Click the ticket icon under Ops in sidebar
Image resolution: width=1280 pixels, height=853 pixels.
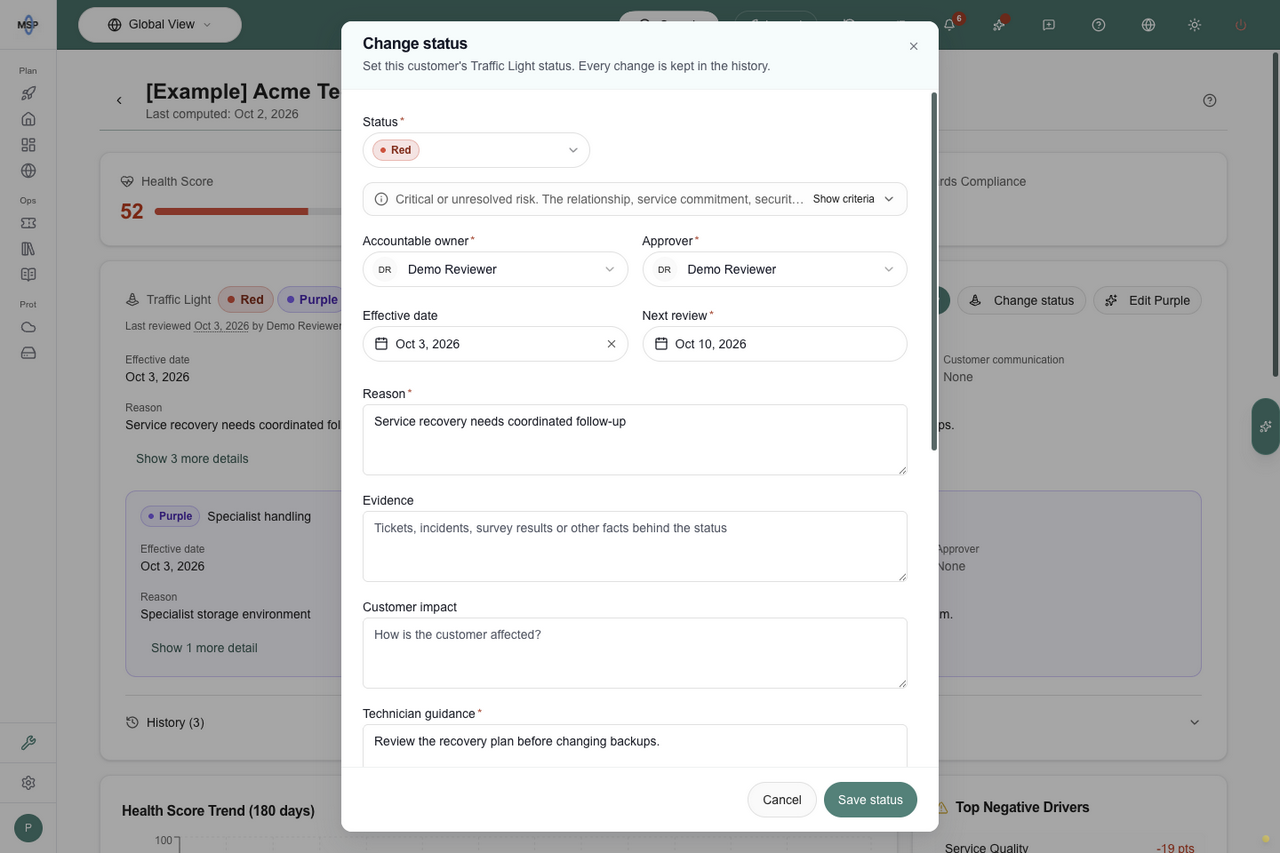pos(28,222)
